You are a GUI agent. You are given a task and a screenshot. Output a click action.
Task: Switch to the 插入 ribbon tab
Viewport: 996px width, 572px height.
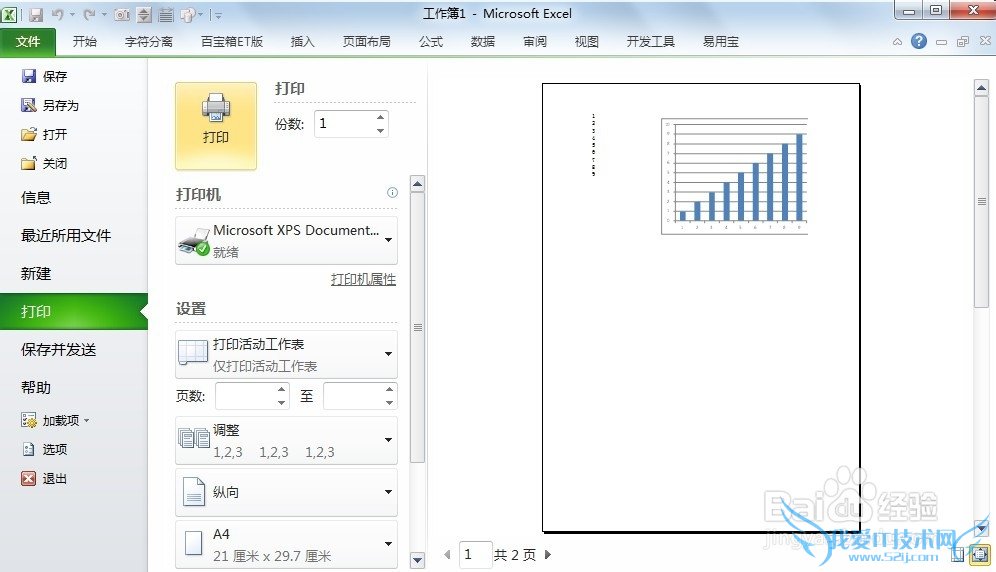tap(302, 42)
